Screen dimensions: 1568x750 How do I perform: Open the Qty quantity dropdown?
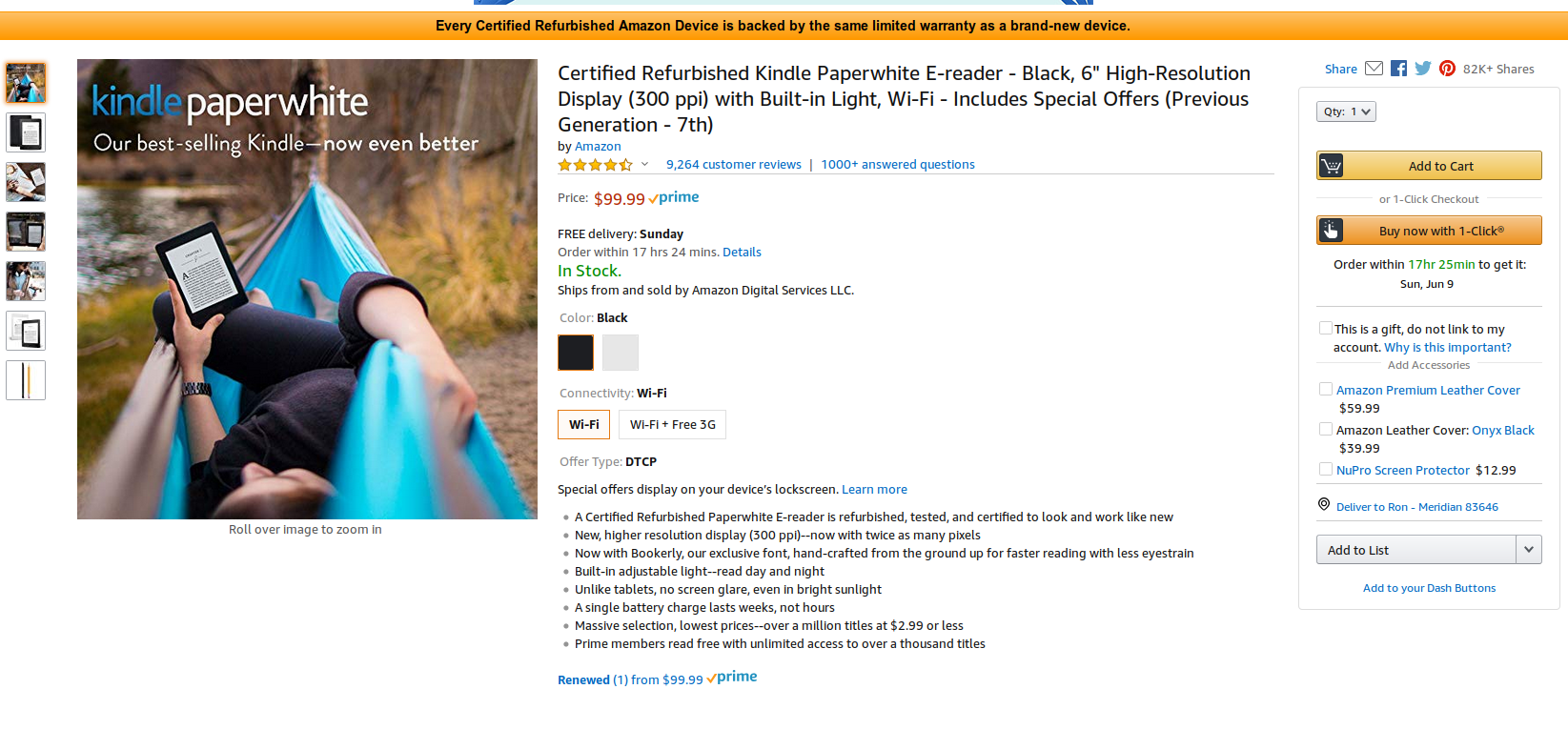point(1346,111)
